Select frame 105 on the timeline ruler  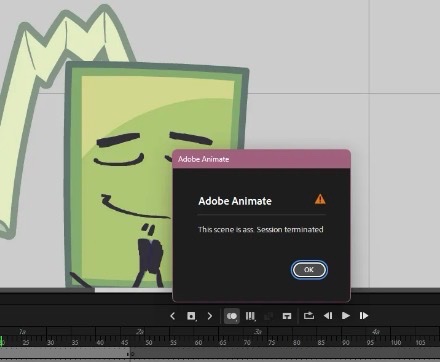[420, 342]
